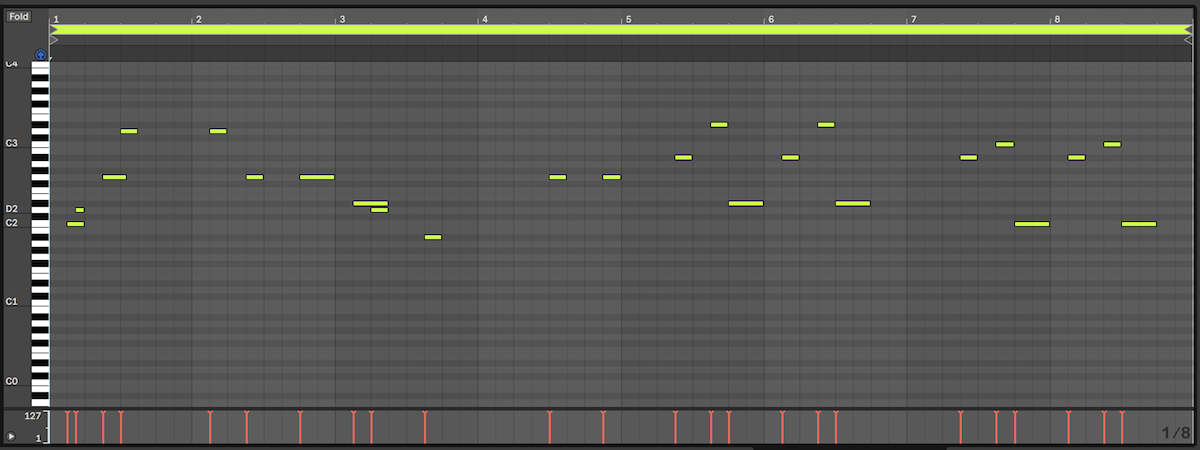Enable MIDI editor preview headphone icon
Viewport: 1200px width, 450px height.
click(x=40, y=55)
